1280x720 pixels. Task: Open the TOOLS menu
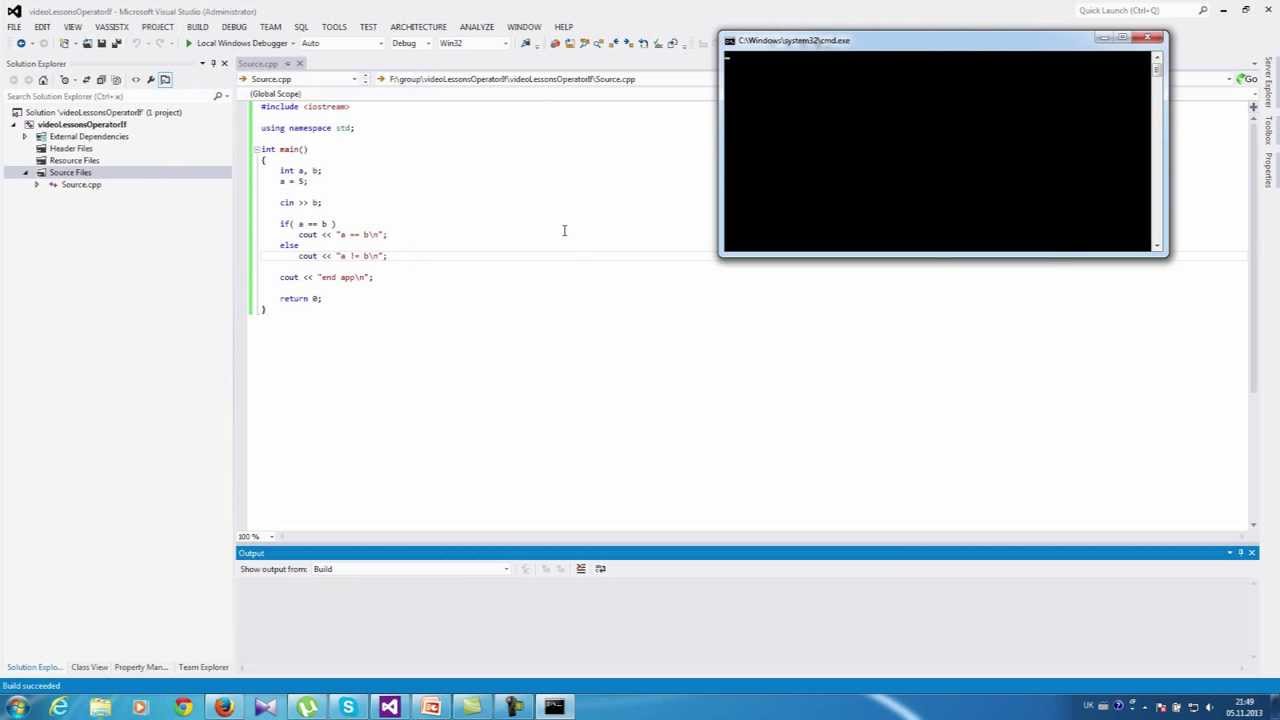point(334,27)
